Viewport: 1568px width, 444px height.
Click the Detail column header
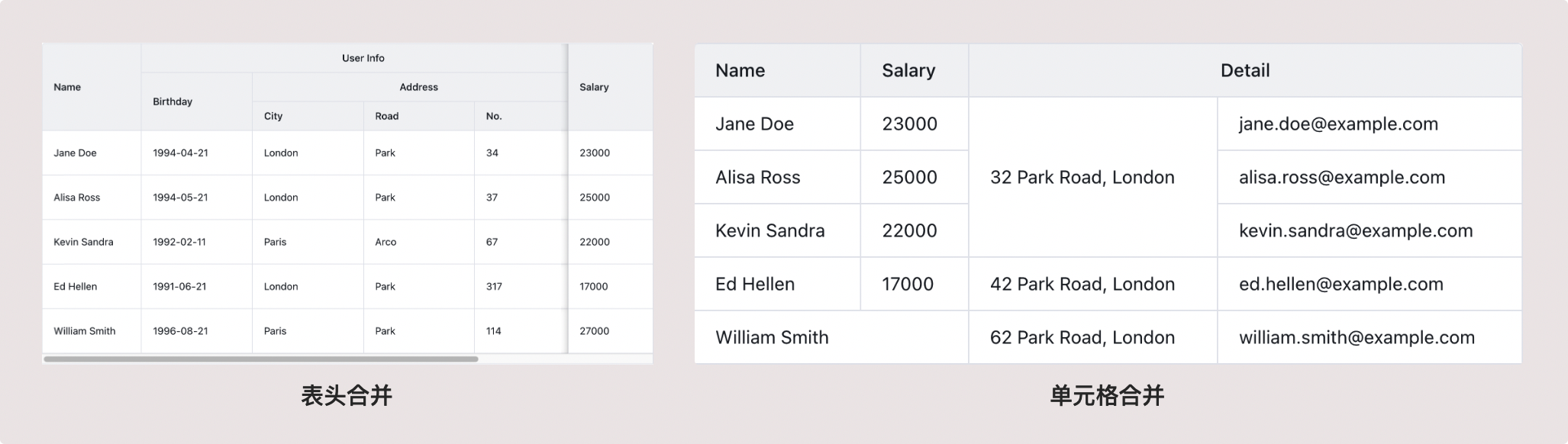(x=1244, y=70)
